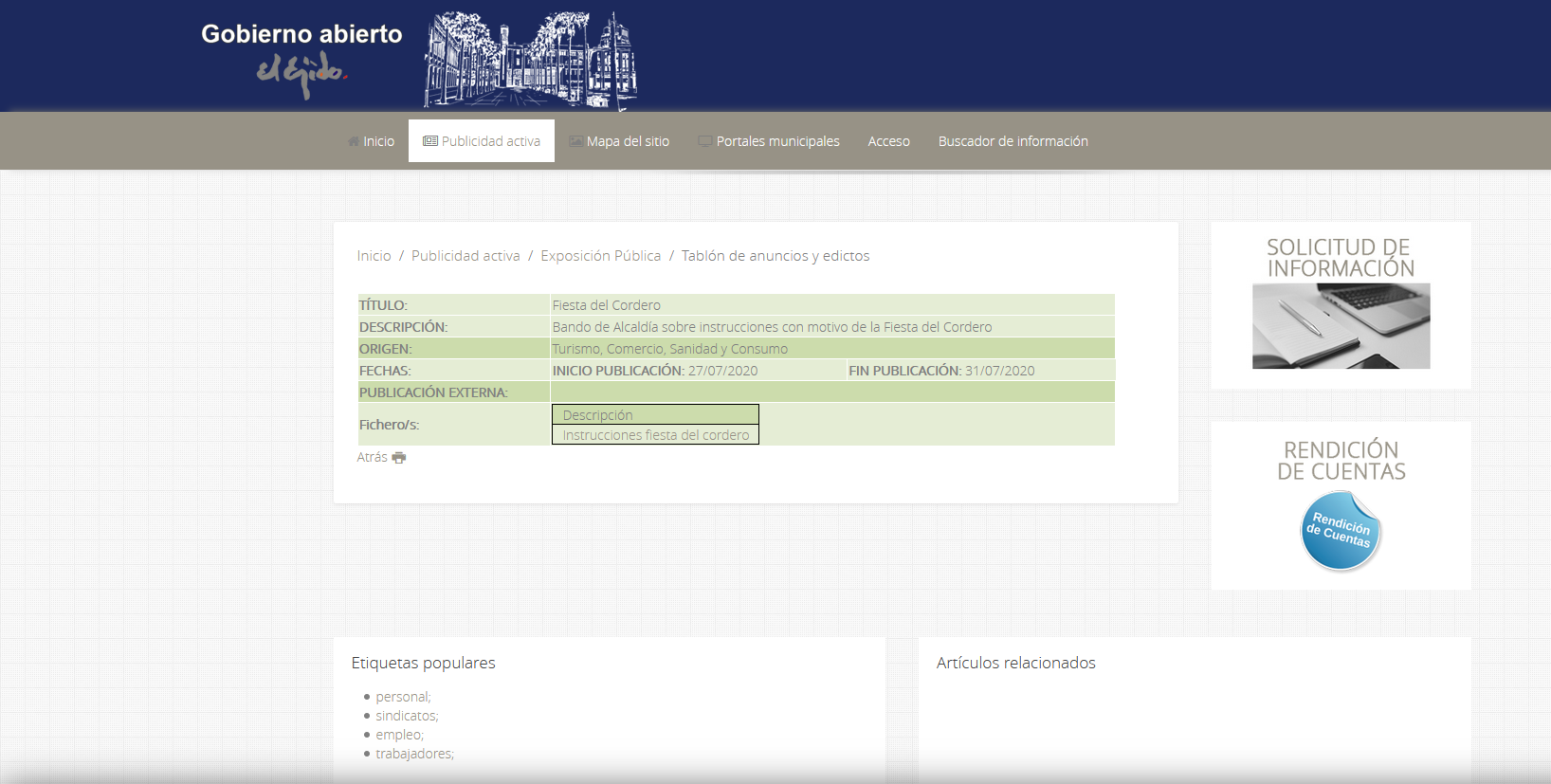The height and width of the screenshot is (784, 1551).
Task: Click the Inicio breadcrumb link
Action: (374, 256)
